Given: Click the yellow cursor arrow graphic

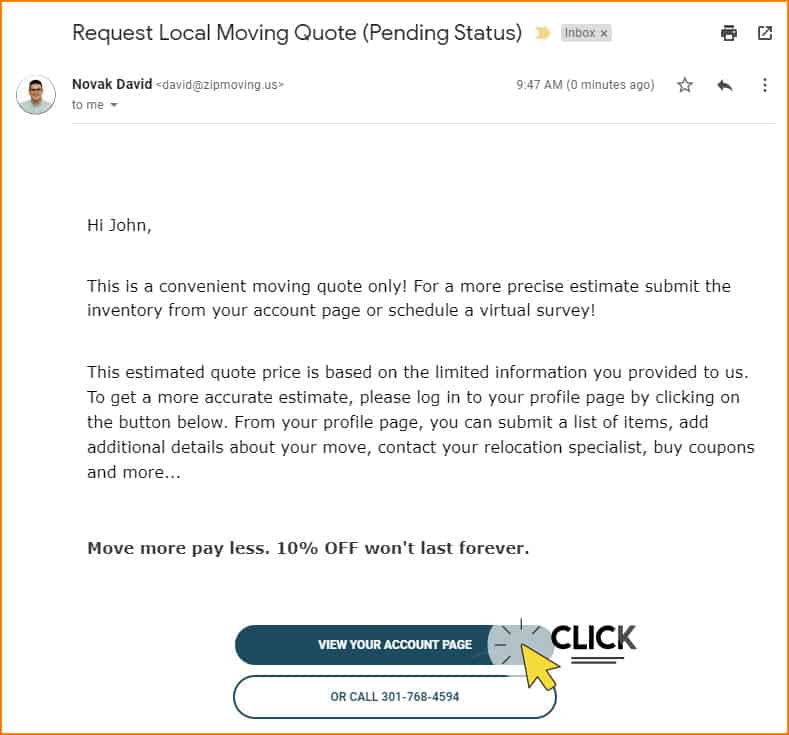Looking at the screenshot, I should coord(538,665).
